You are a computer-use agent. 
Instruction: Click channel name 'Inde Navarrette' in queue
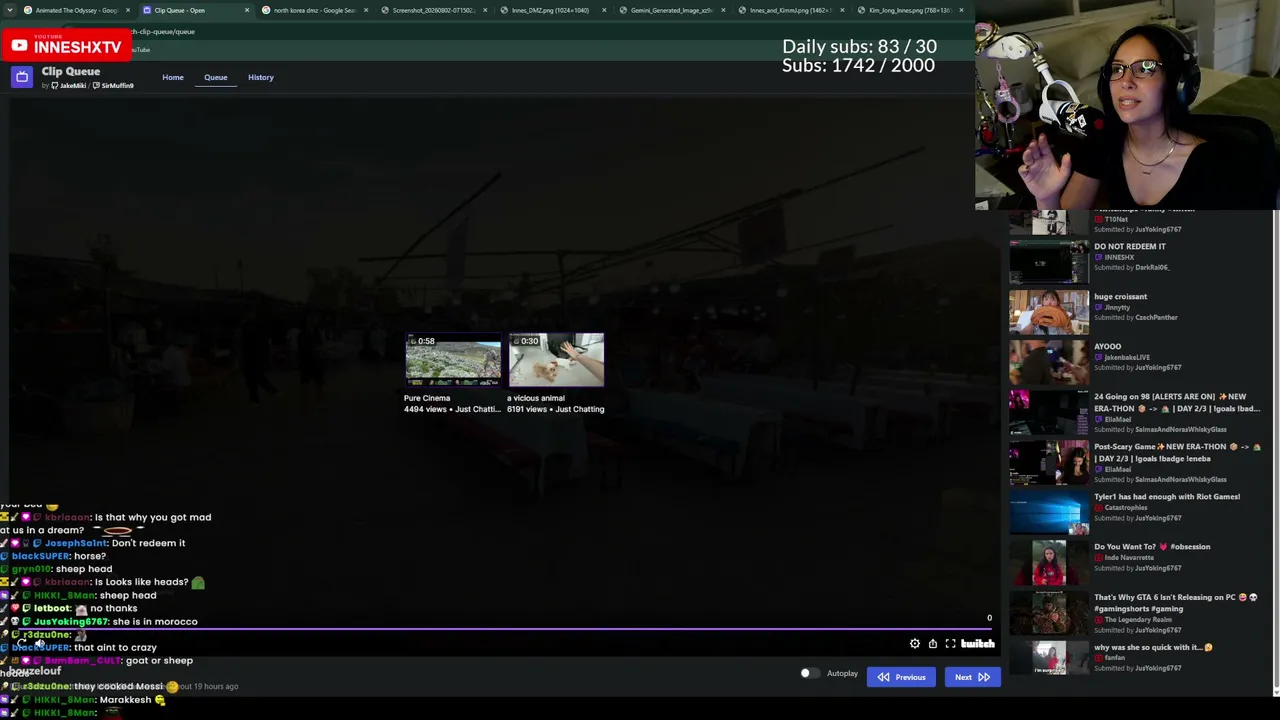pyautogui.click(x=1130, y=557)
